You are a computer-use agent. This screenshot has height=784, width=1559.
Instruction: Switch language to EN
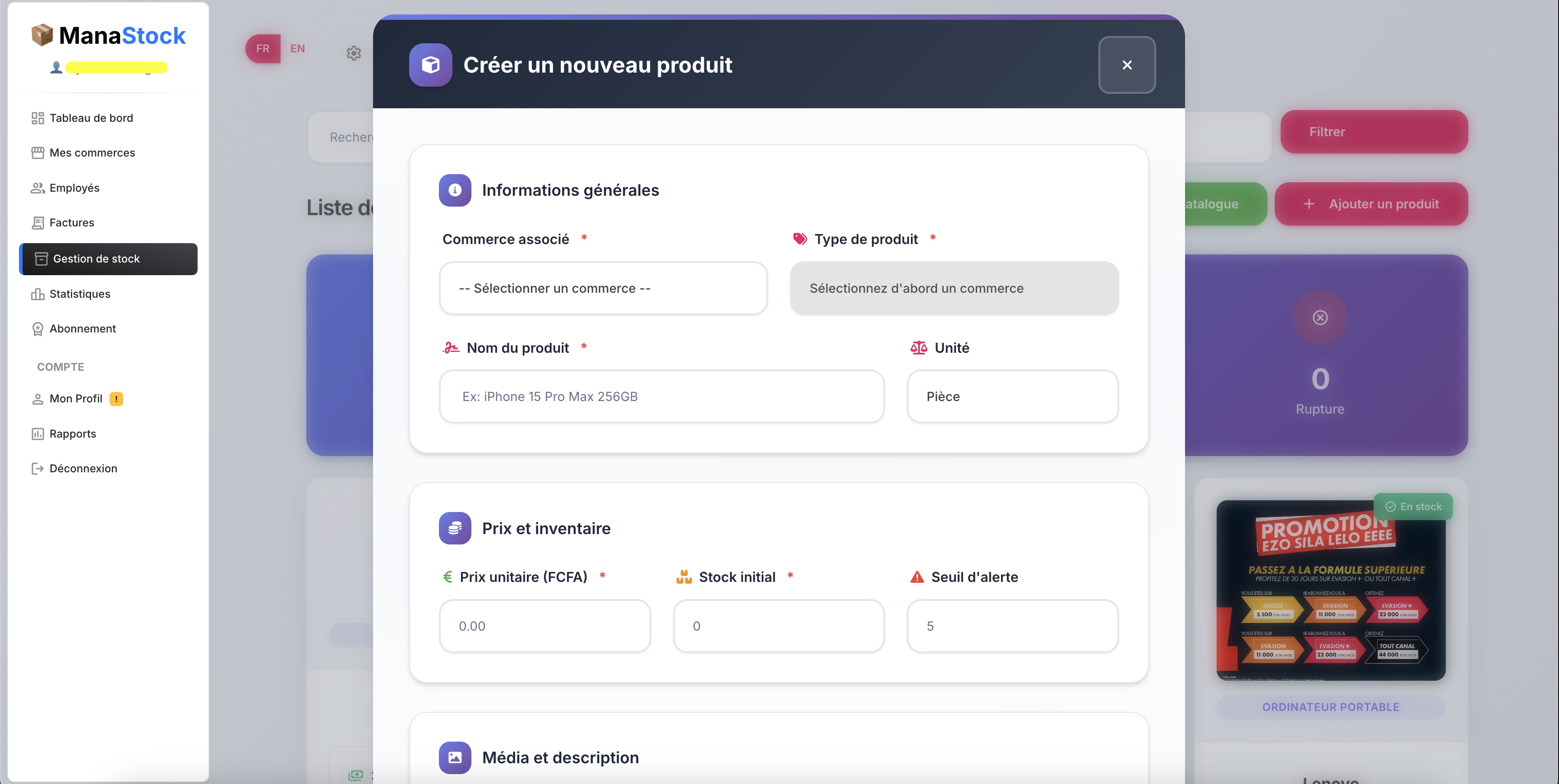tap(297, 48)
